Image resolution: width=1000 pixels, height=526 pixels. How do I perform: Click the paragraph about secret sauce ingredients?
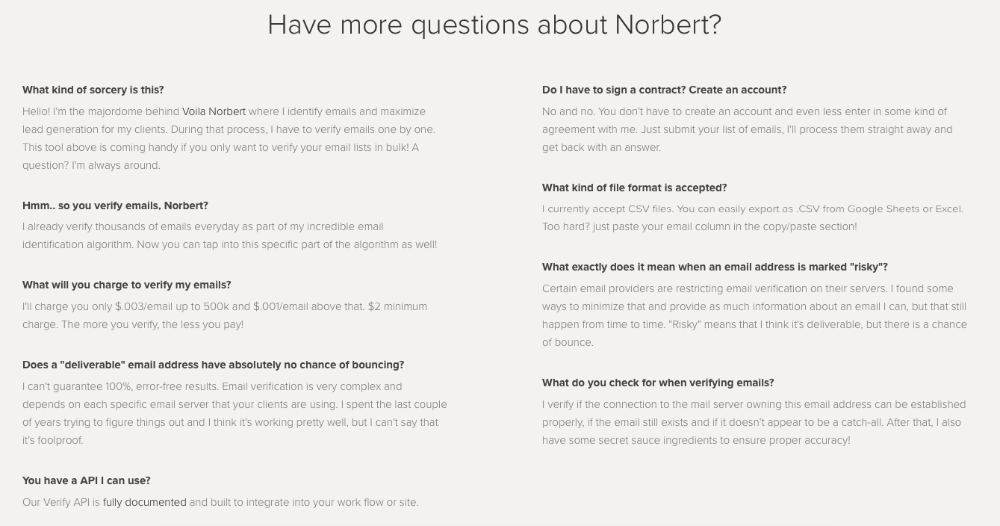pos(754,422)
